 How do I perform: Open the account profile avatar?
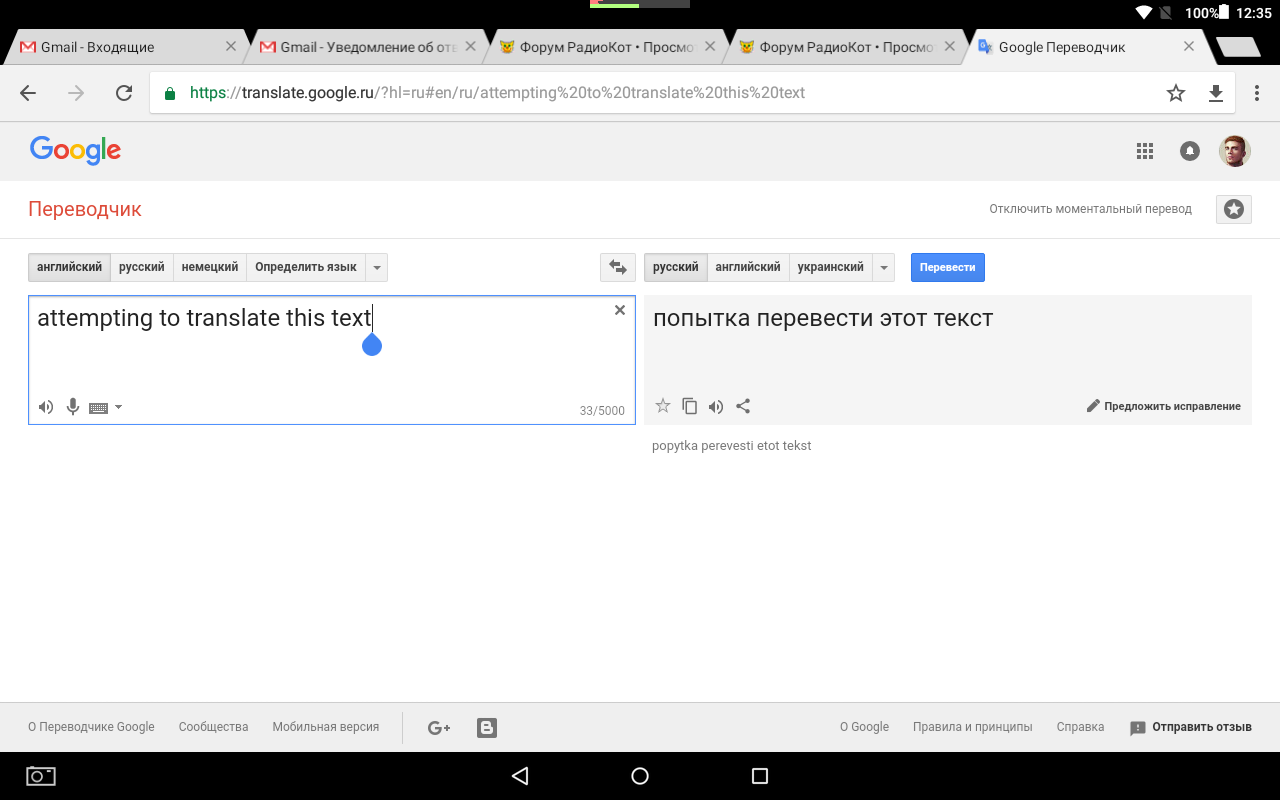pos(1235,151)
